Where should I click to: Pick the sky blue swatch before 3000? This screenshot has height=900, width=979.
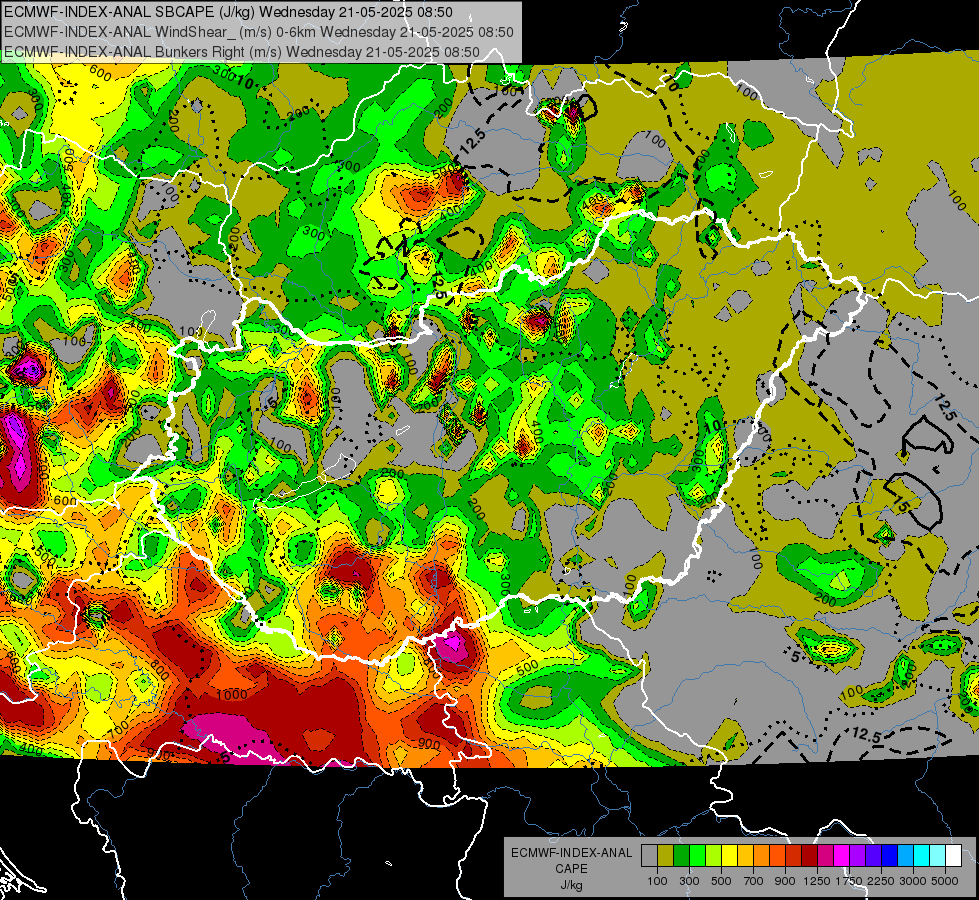pyautogui.click(x=905, y=856)
